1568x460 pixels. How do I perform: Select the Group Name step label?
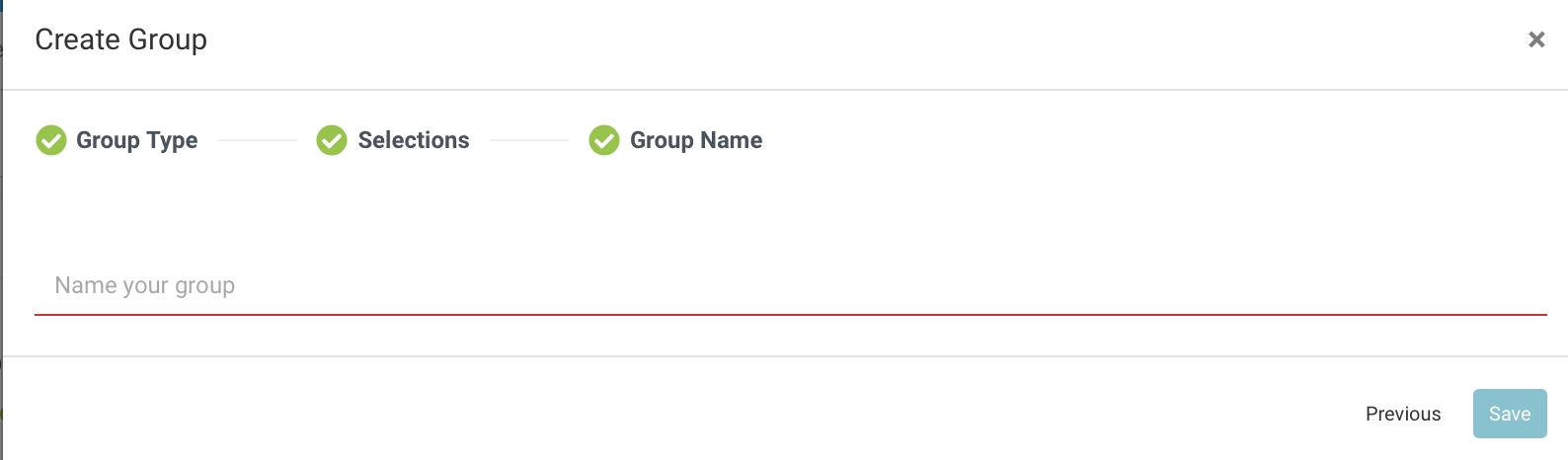(696, 140)
